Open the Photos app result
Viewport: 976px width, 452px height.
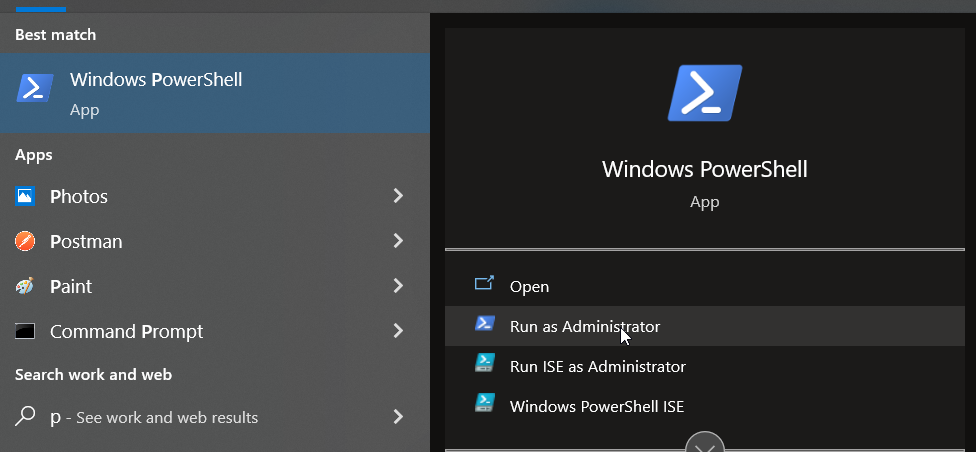pyautogui.click(x=215, y=196)
